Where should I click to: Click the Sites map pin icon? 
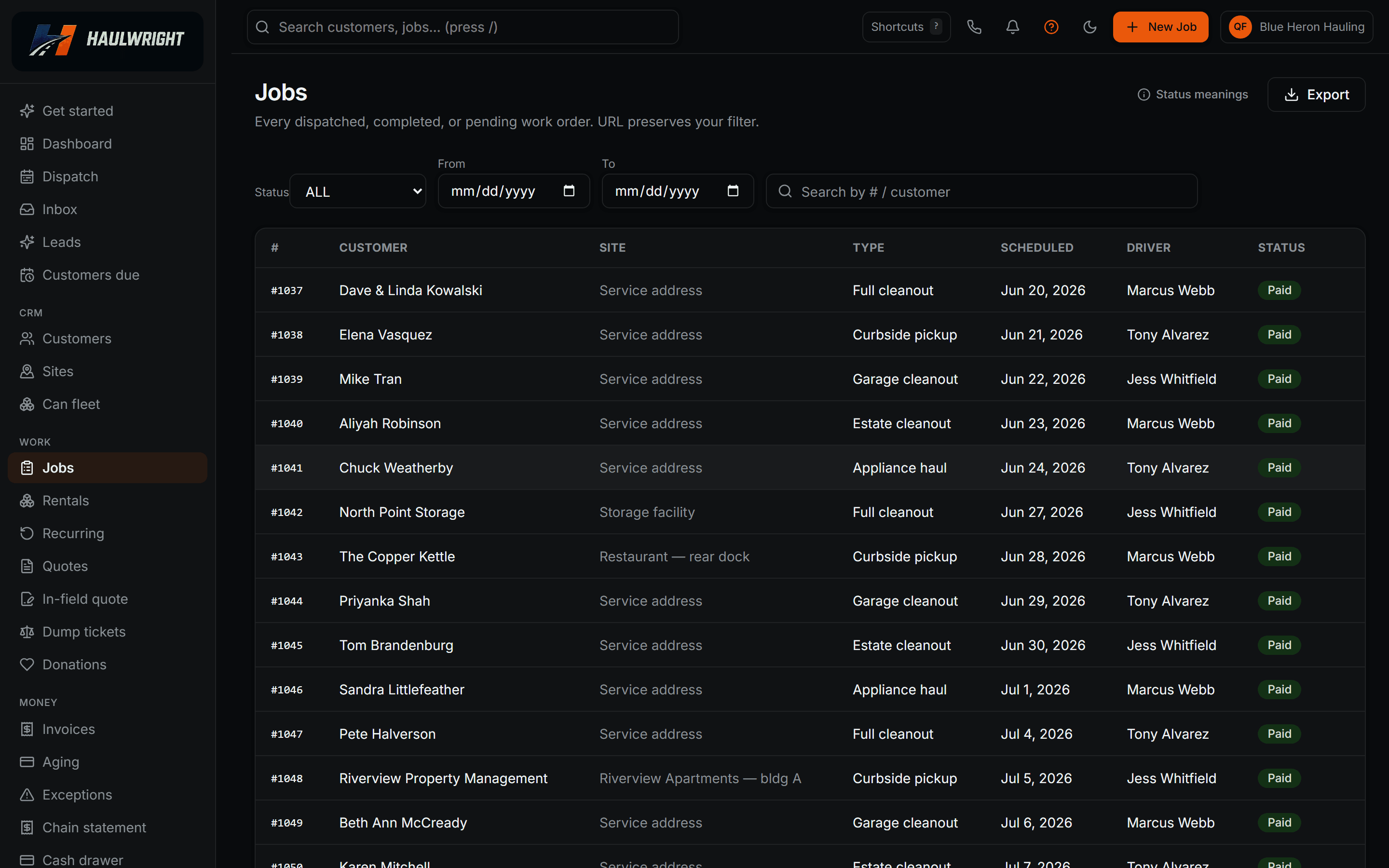click(x=27, y=371)
